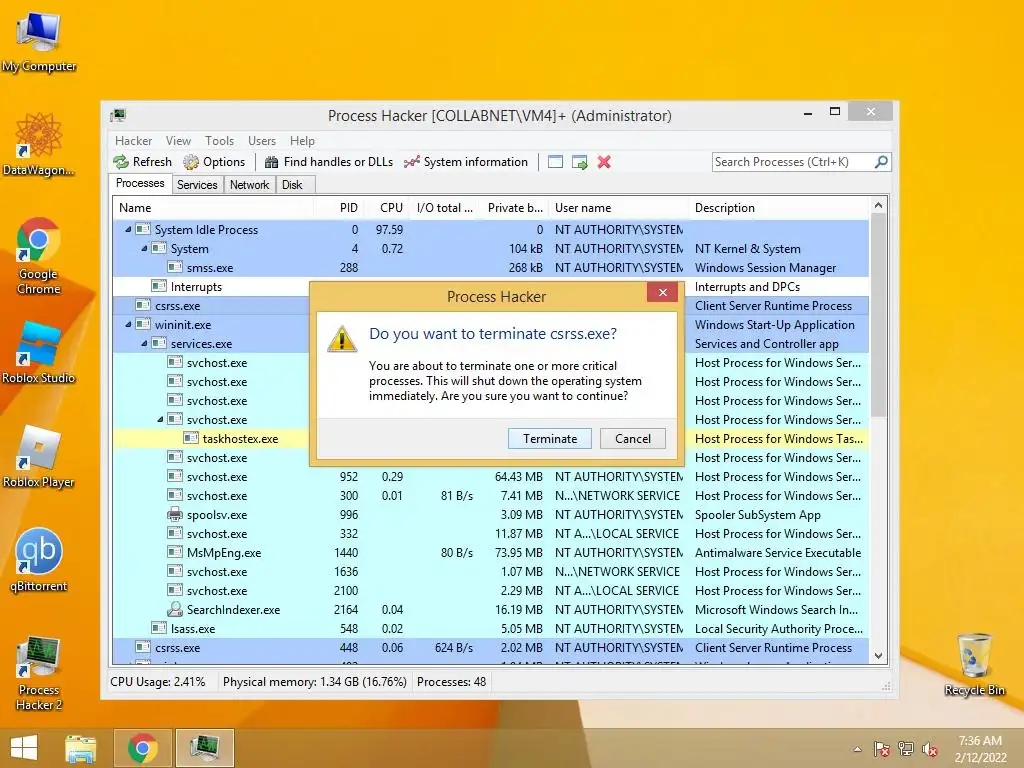Cancel the terminate csrss.exe dialog
1024x768 pixels.
(632, 439)
